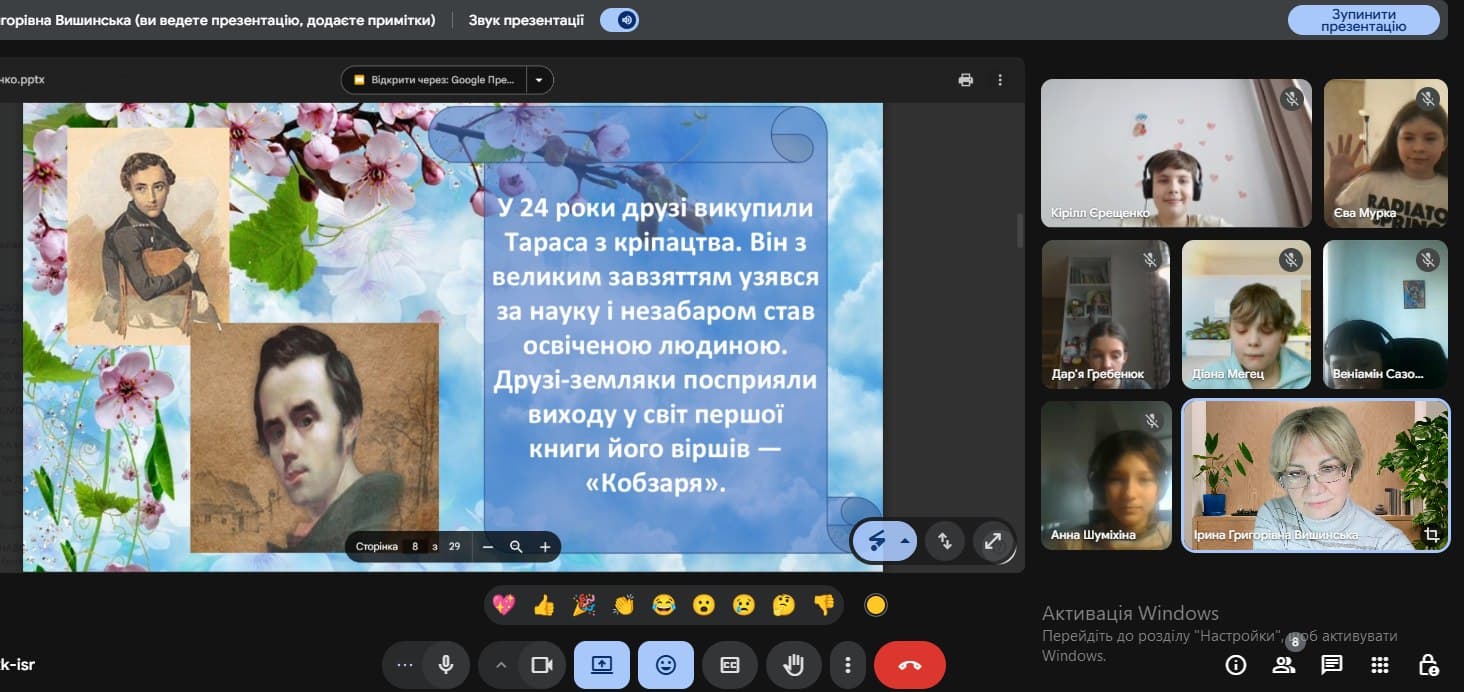Turn on closed captions
This screenshot has height=692, width=1464.
click(730, 665)
